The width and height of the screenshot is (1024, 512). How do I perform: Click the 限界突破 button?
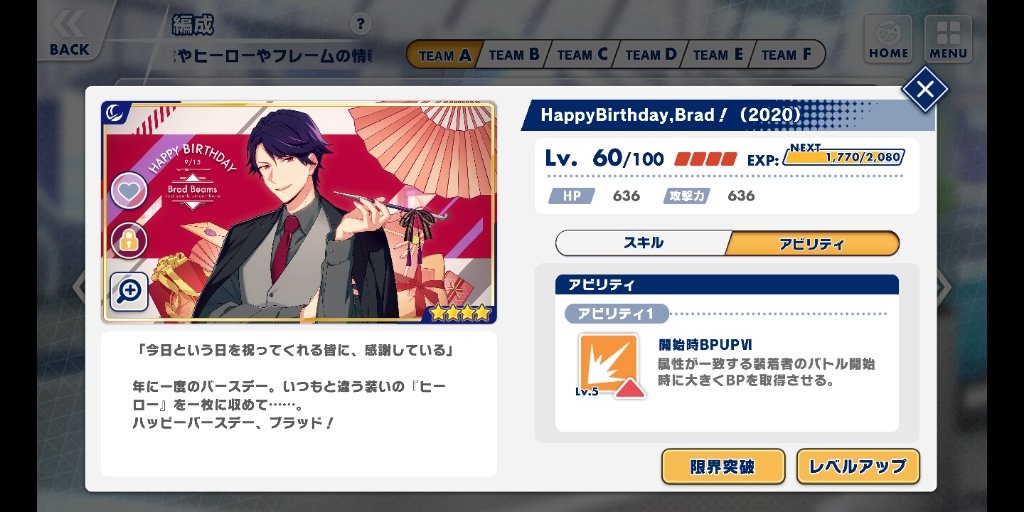723,466
